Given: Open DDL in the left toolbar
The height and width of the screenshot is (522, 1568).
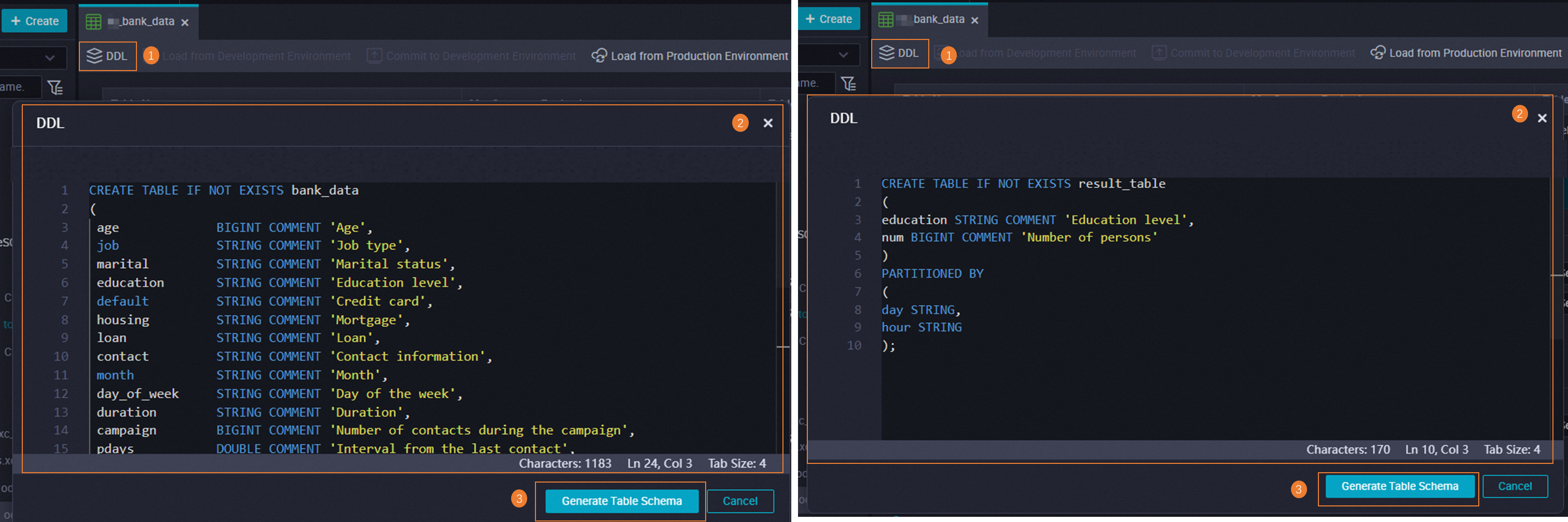Looking at the screenshot, I should 108,56.
